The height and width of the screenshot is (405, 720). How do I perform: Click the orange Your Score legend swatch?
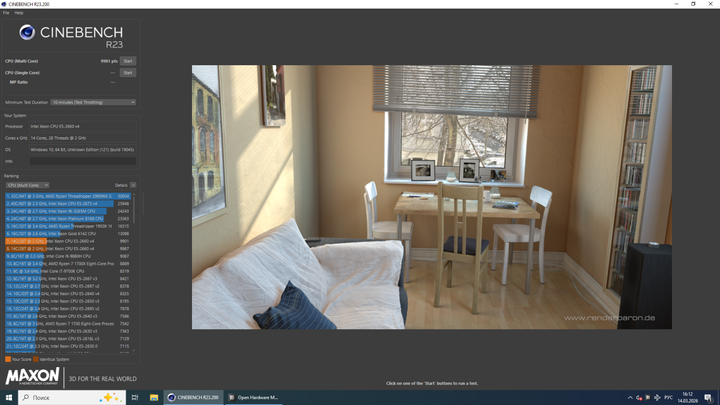pos(8,359)
